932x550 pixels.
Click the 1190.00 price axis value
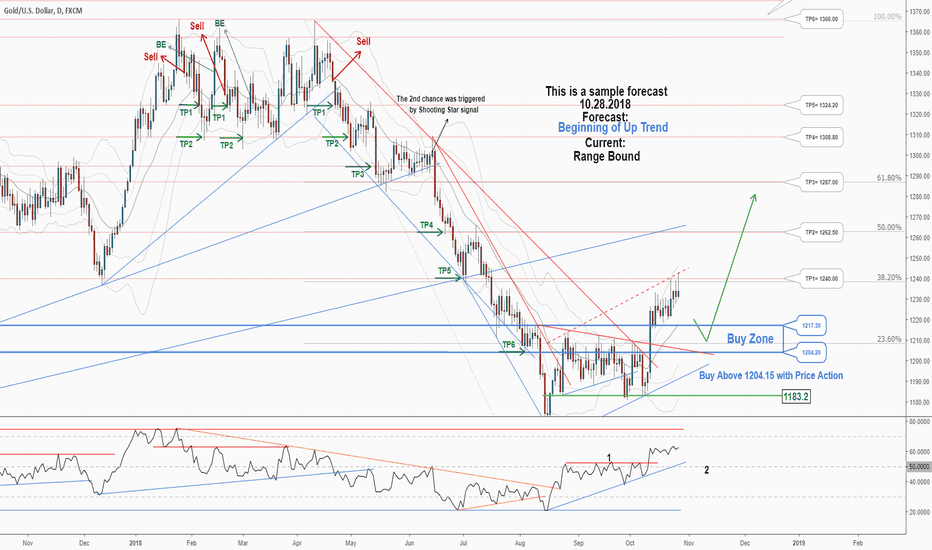(x=920, y=382)
